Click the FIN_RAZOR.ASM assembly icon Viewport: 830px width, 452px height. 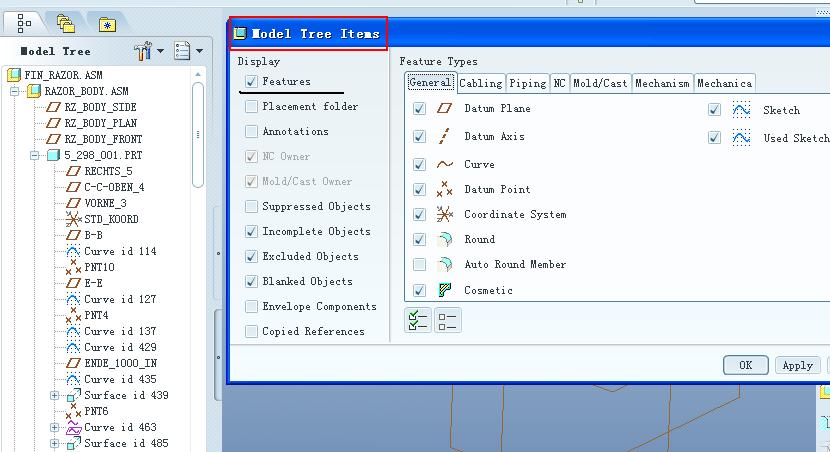pos(14,75)
